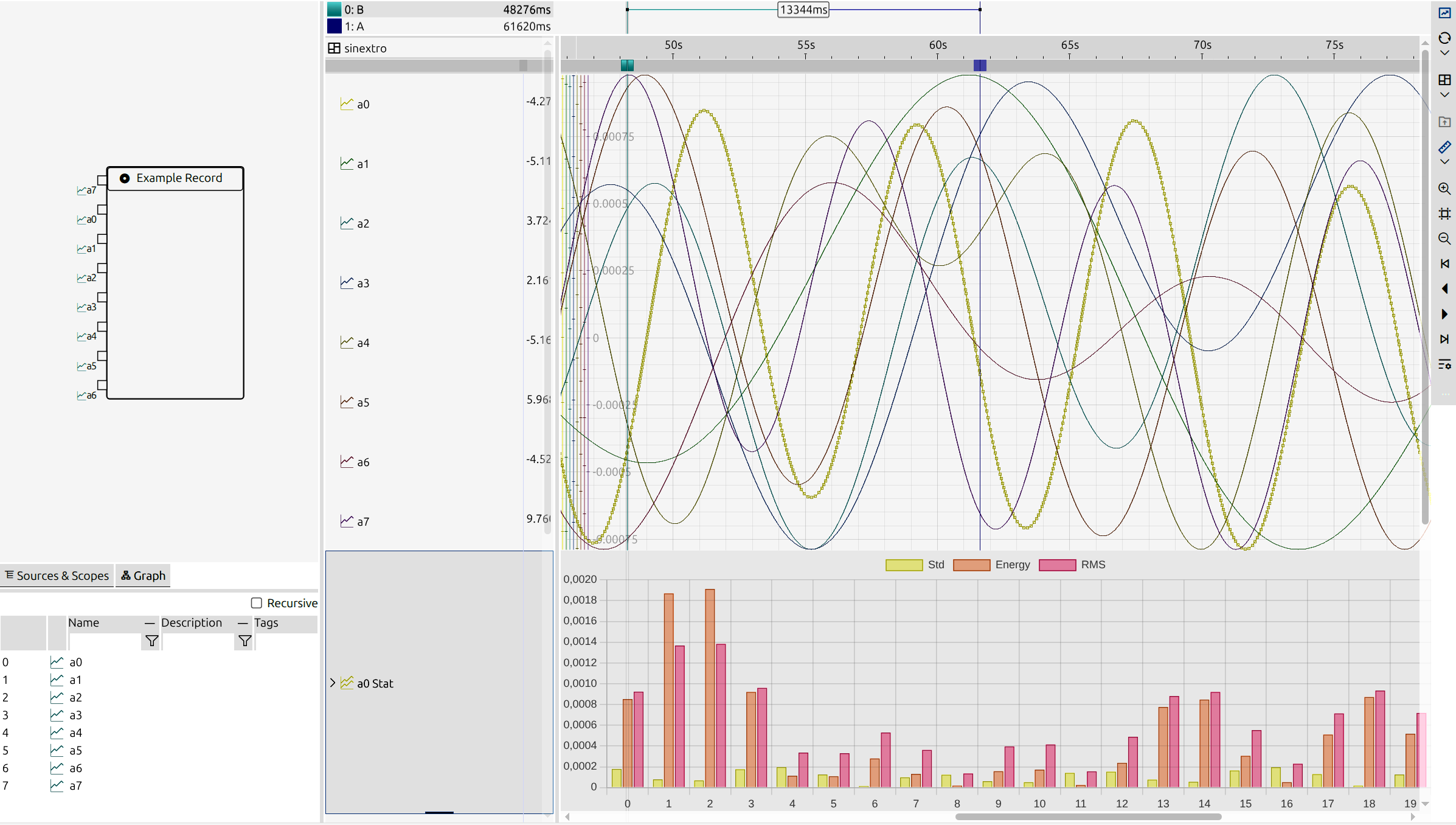Jump to end with skip-forward icon
This screenshot has height=825, width=1456.
1444,339
